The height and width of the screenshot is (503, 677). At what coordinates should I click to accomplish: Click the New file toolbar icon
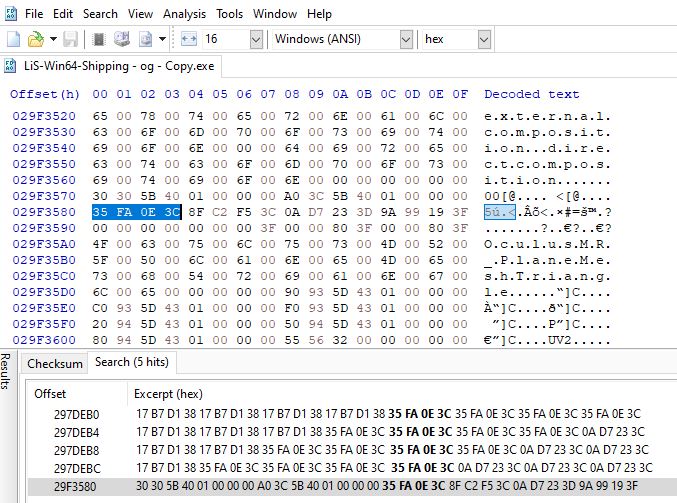(x=13, y=39)
